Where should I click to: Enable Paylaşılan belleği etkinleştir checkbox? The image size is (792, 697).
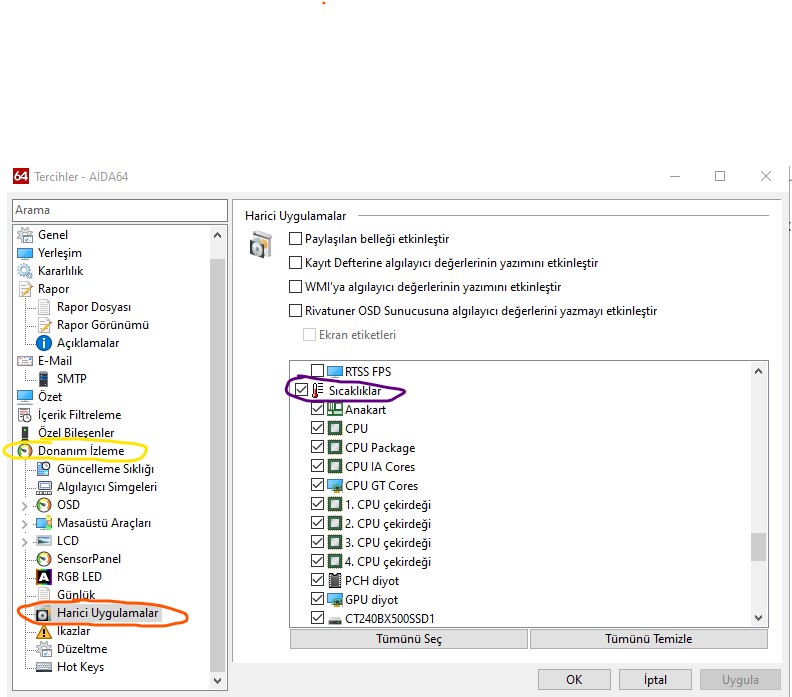point(295,238)
